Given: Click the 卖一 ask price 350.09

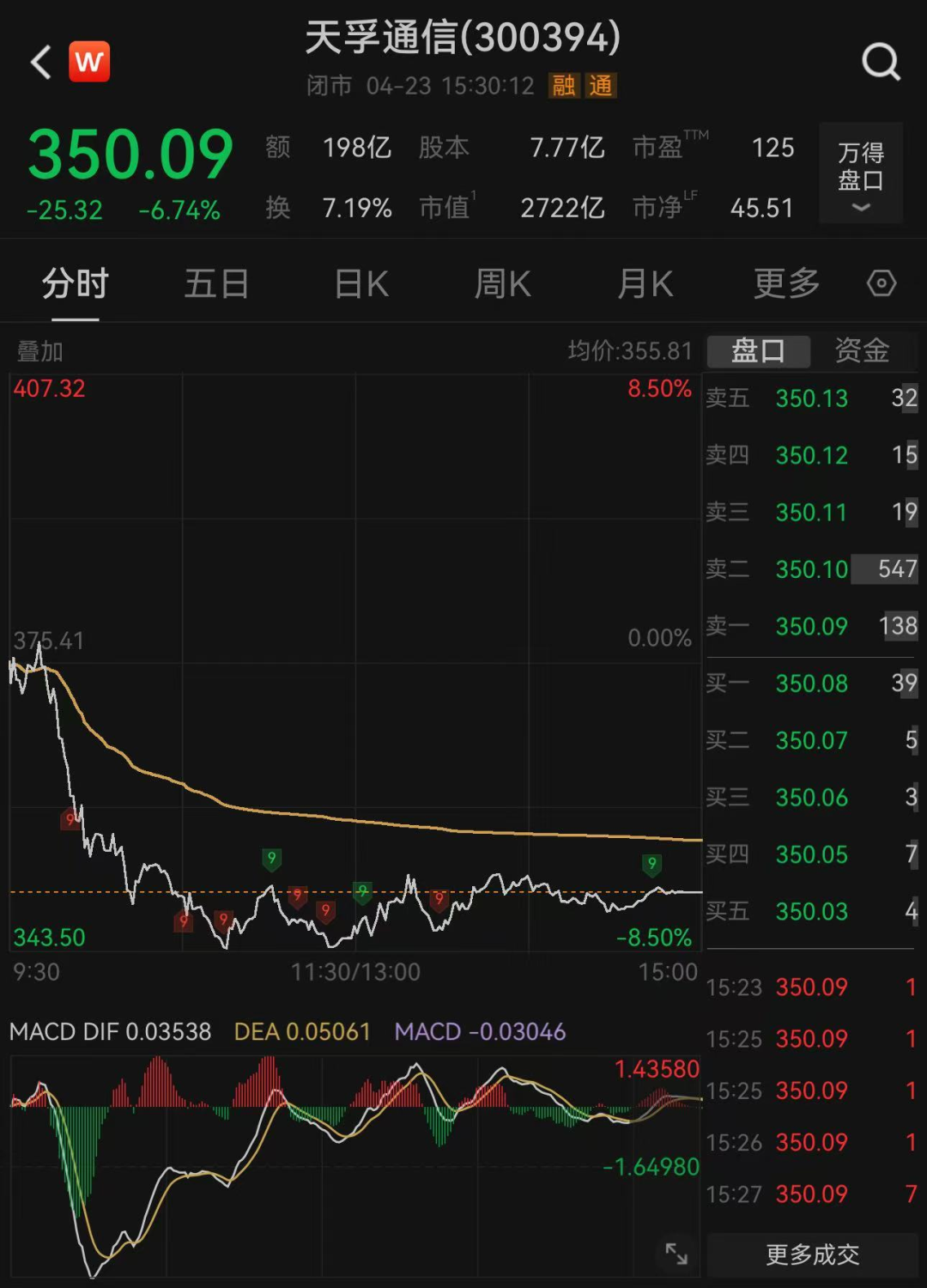Looking at the screenshot, I should [x=810, y=627].
